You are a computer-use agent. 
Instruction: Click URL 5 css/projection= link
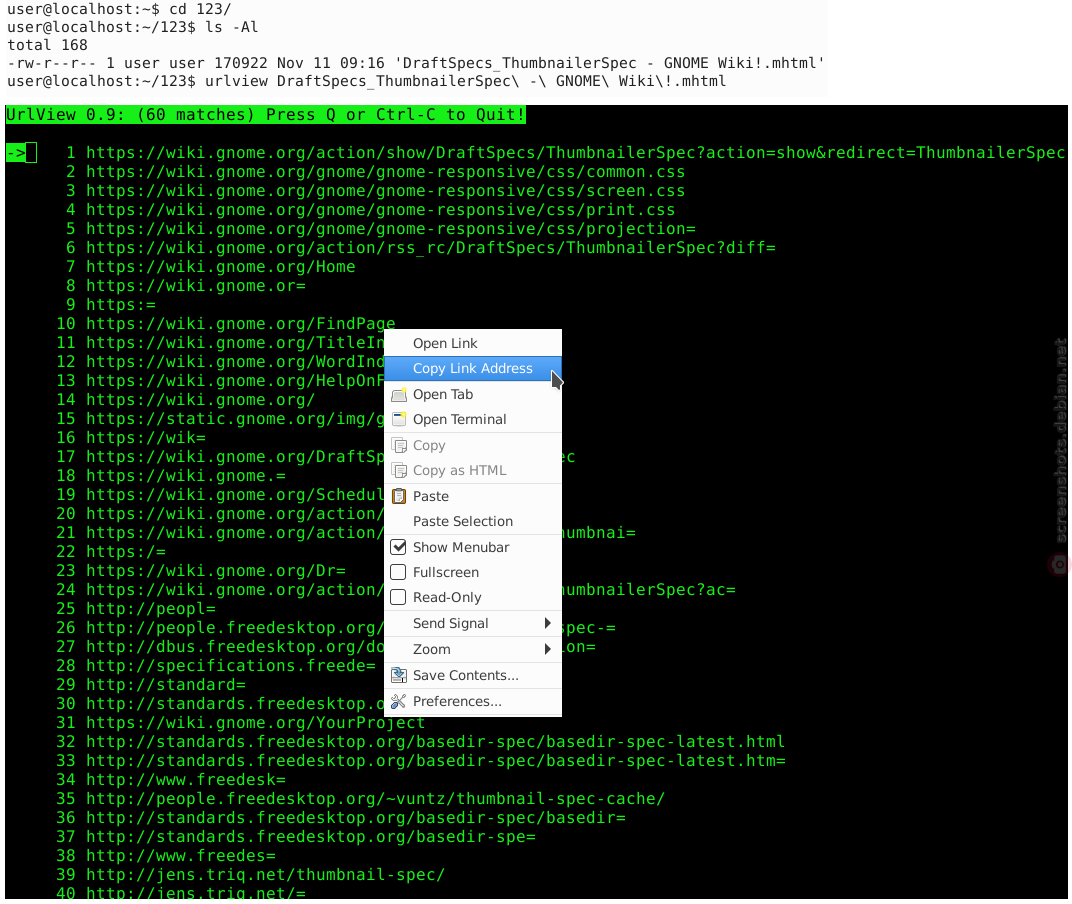[390, 229]
